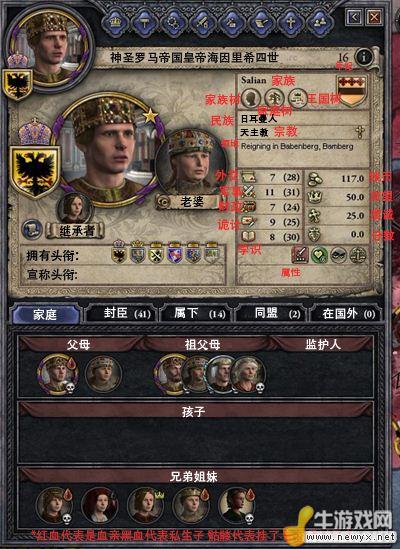Image resolution: width=400 pixels, height=549 pixels.
Task: Click the Salian dynasty coat of arms
Action: tap(351, 91)
